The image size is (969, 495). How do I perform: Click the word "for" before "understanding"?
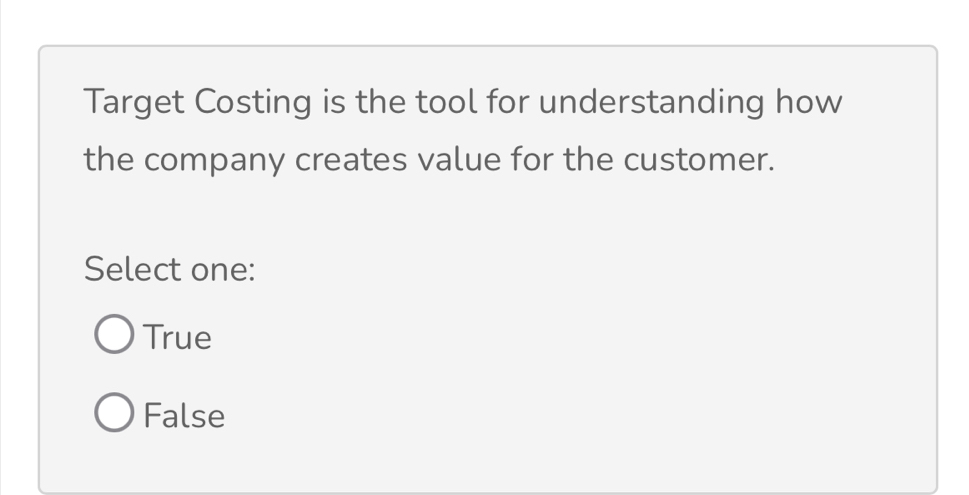coord(506,103)
